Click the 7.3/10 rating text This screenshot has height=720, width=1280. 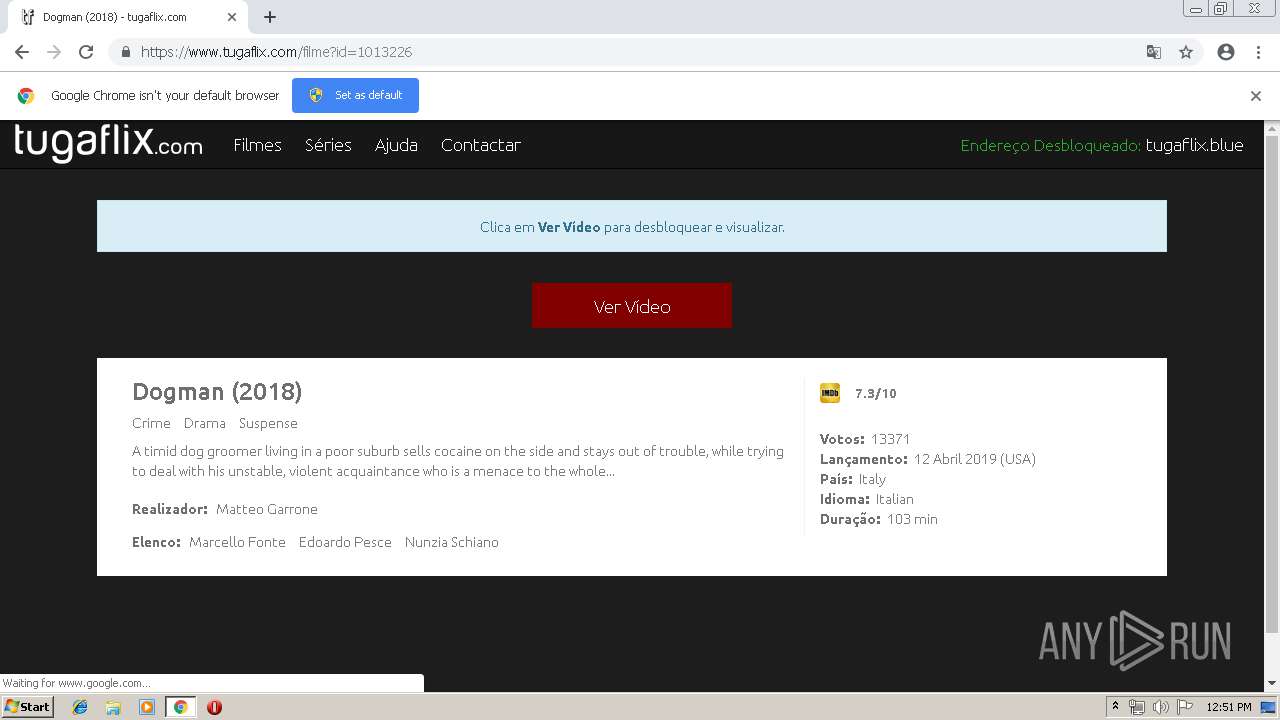pyautogui.click(x=876, y=393)
